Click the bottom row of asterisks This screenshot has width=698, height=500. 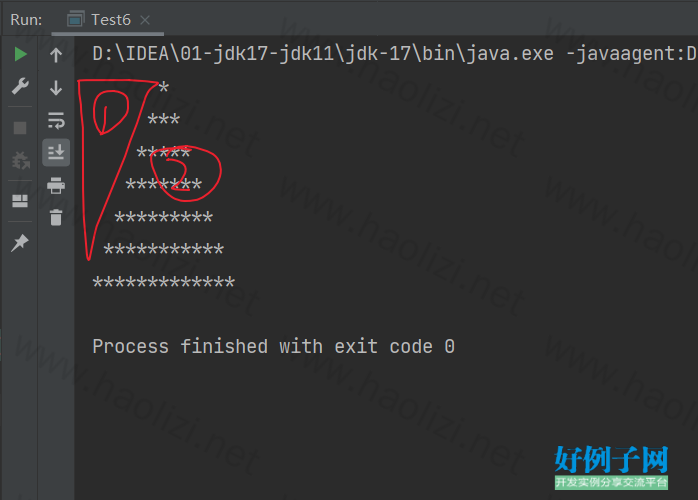pyautogui.click(x=163, y=282)
